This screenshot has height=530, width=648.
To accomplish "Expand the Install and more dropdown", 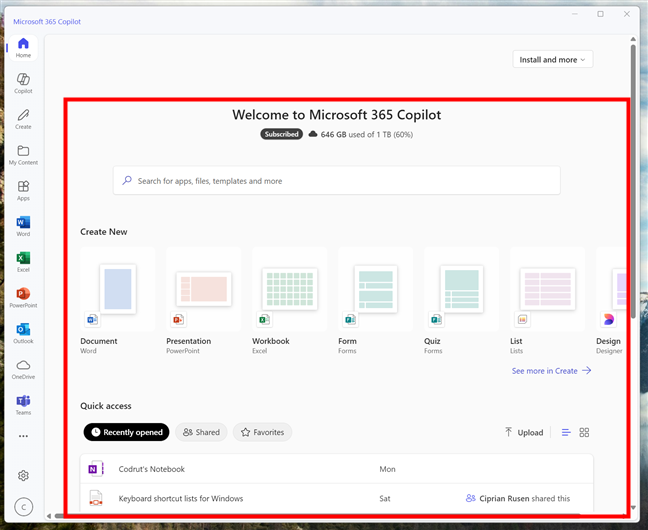I will pyautogui.click(x=553, y=60).
